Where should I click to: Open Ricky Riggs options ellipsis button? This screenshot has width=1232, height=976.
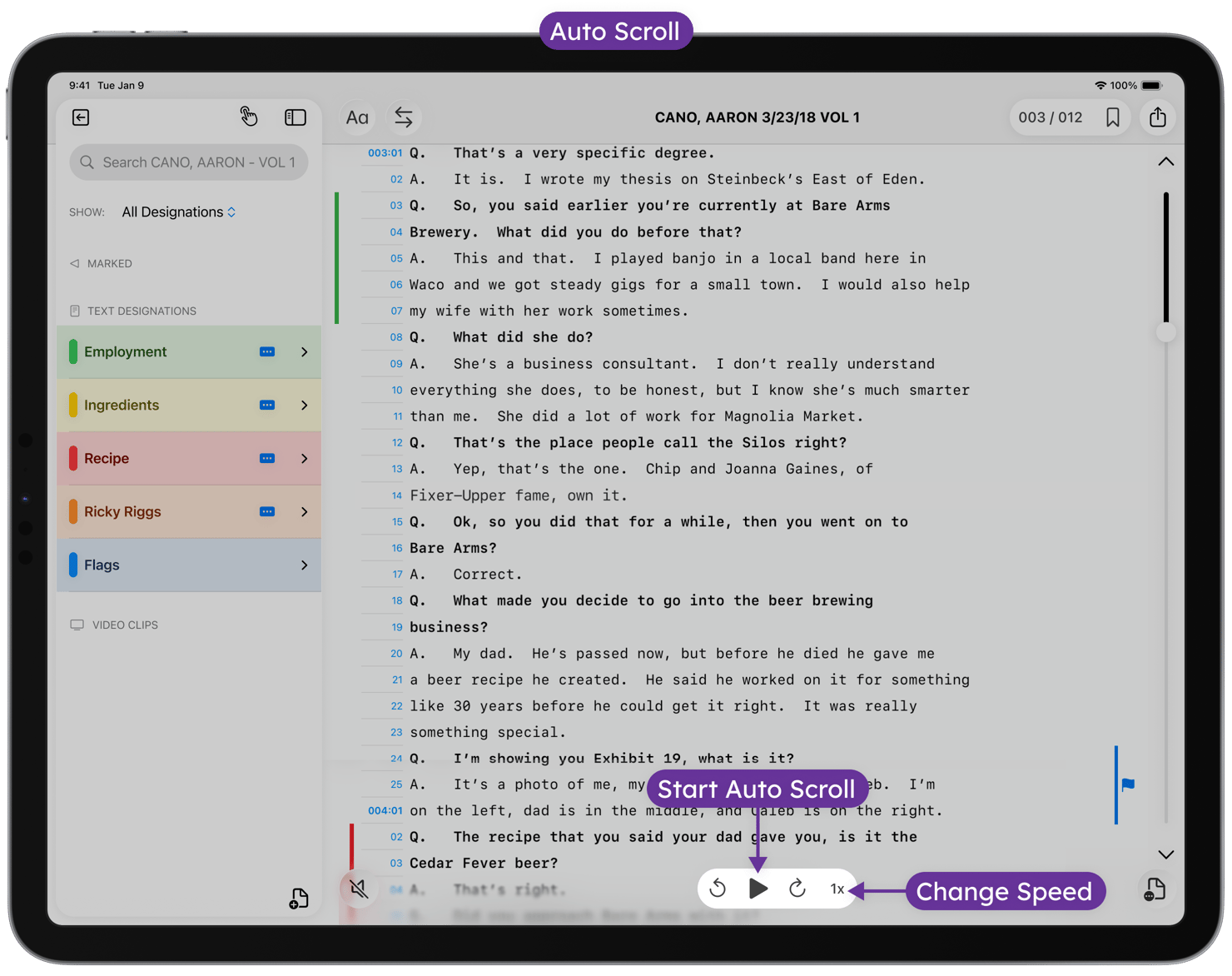click(267, 512)
